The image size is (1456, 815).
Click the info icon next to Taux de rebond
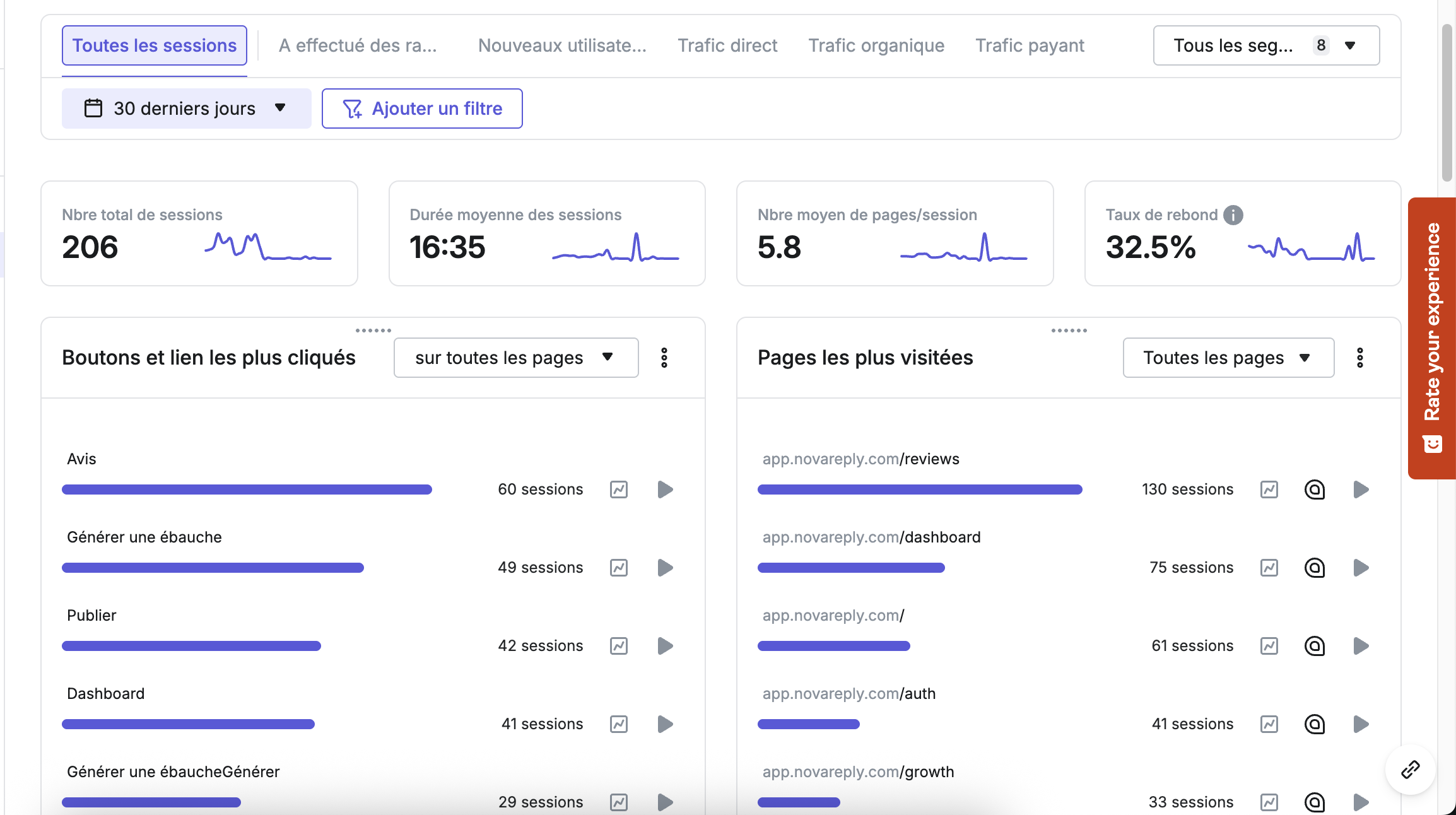[x=1232, y=214]
